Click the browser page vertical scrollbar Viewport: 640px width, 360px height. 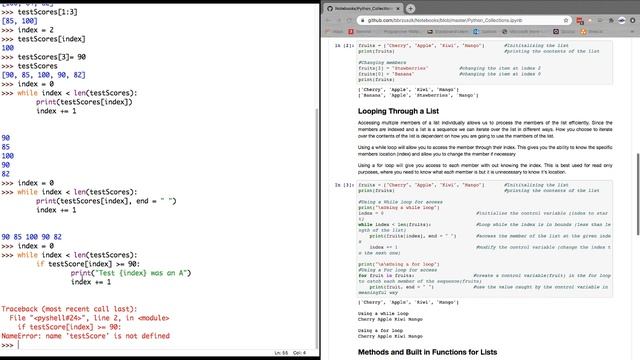coord(638,194)
